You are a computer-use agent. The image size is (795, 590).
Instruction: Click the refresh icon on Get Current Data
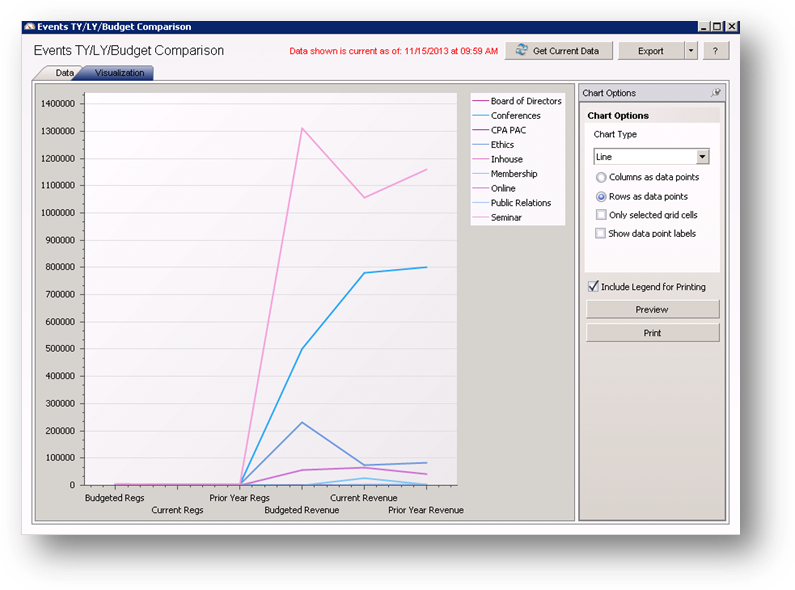click(521, 50)
